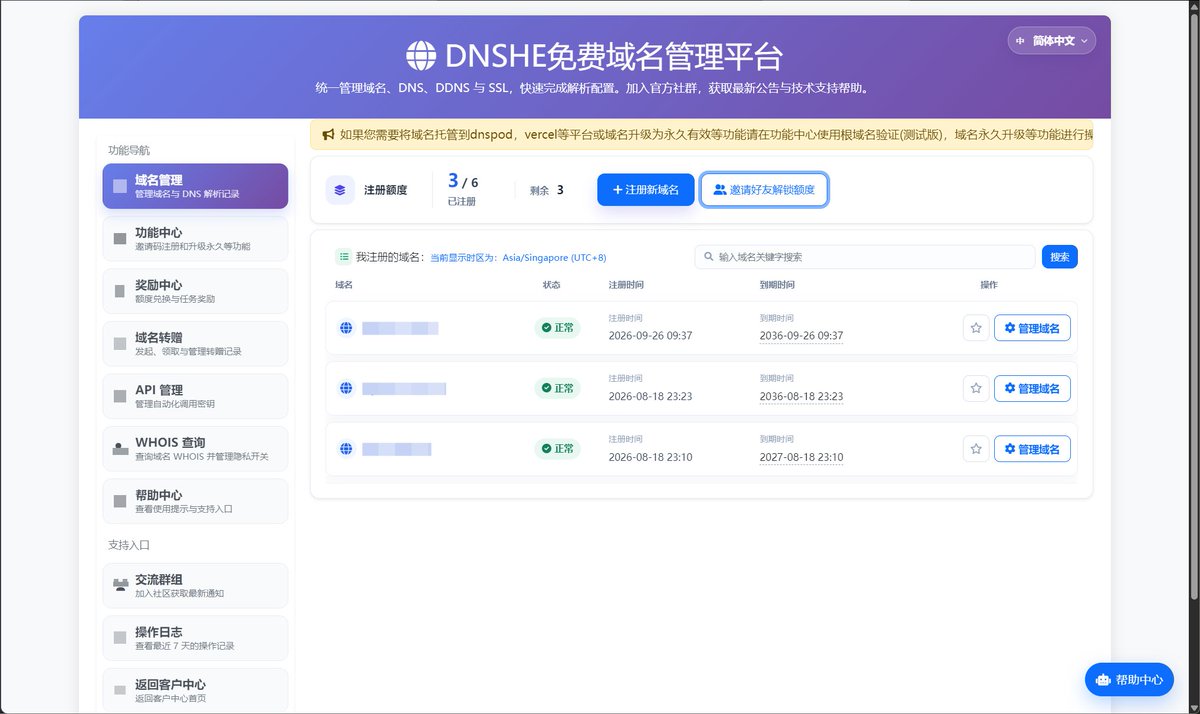Viewport: 1200px width, 714px height.
Task: Star the domain expiring 2027-08-18 23:10
Action: [x=976, y=449]
